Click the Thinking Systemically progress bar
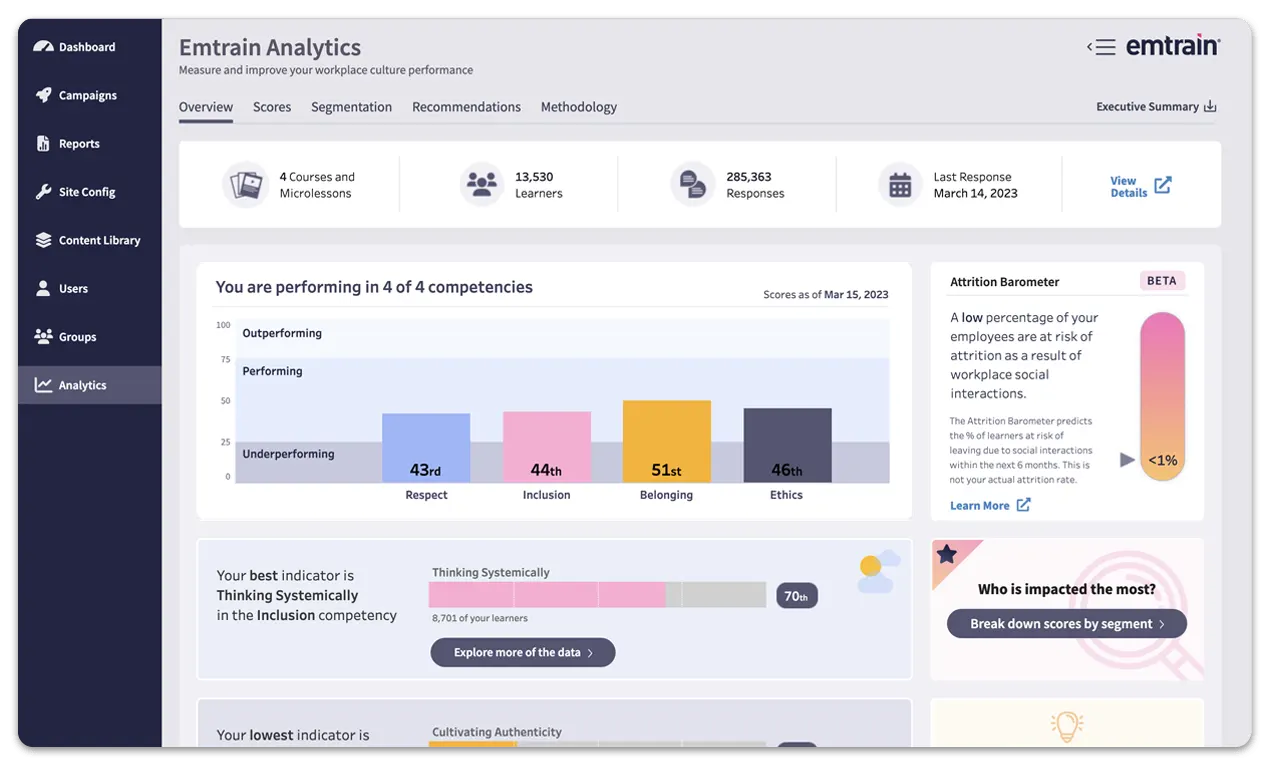 (597, 595)
